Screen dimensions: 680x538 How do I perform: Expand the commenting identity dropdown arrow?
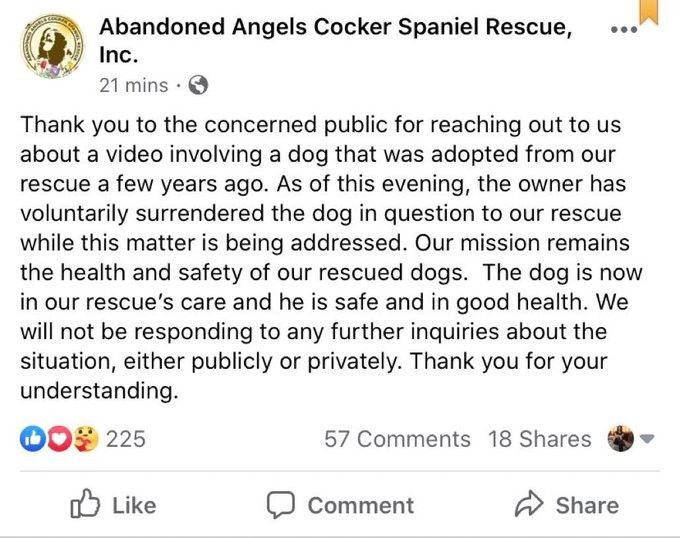click(x=646, y=439)
